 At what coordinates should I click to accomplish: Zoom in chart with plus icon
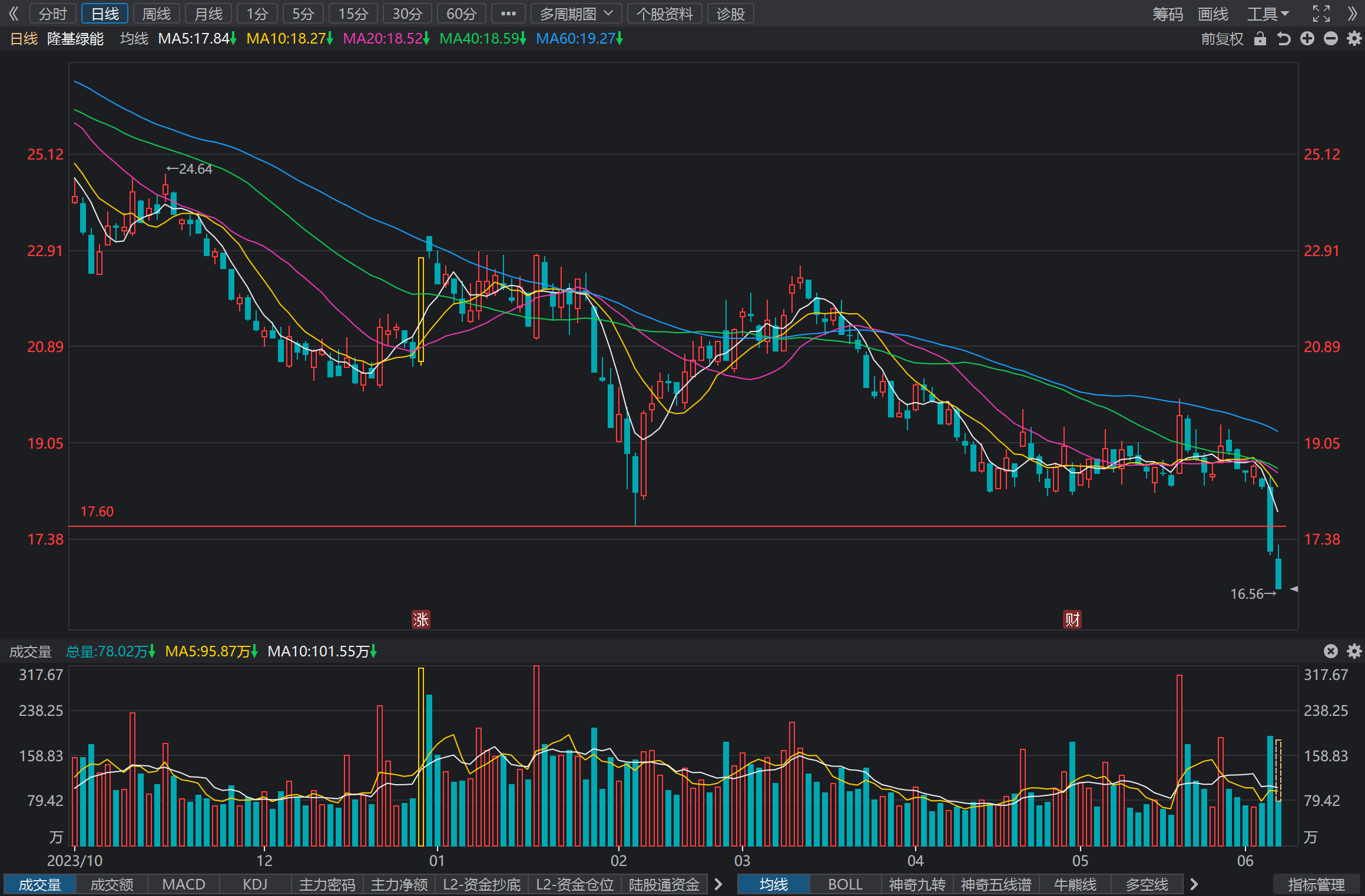(1307, 39)
